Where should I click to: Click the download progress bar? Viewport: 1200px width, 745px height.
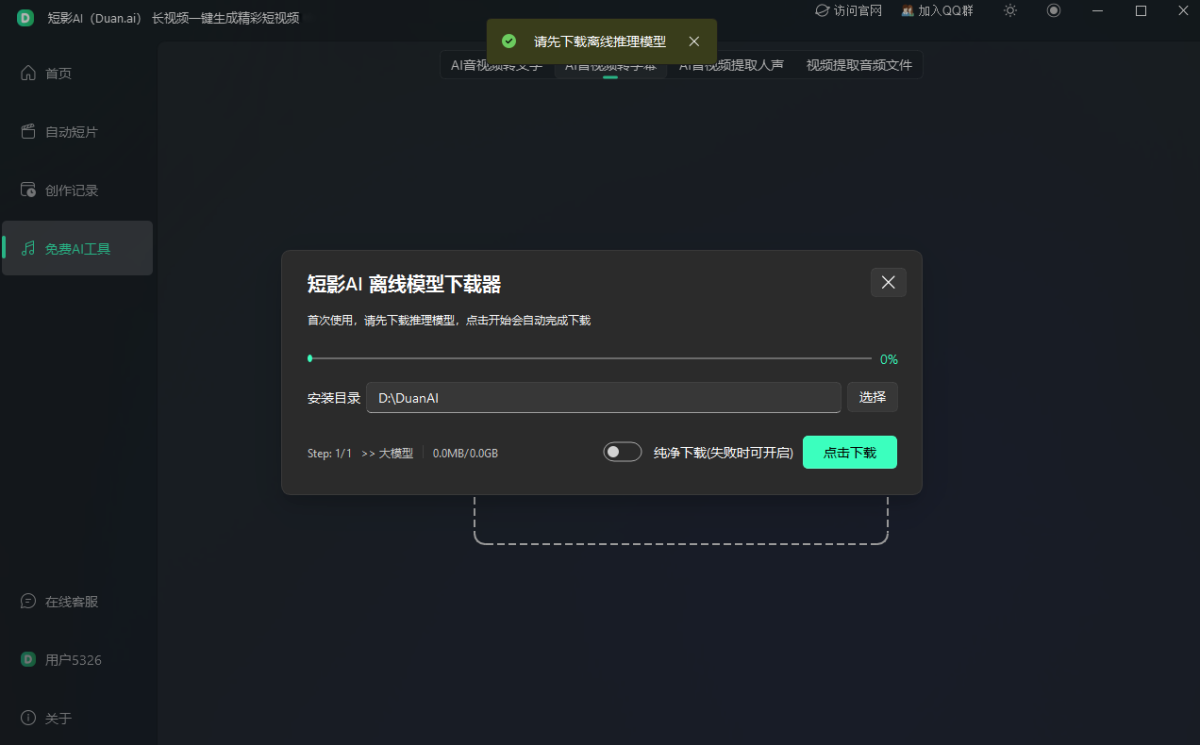[x=590, y=358]
